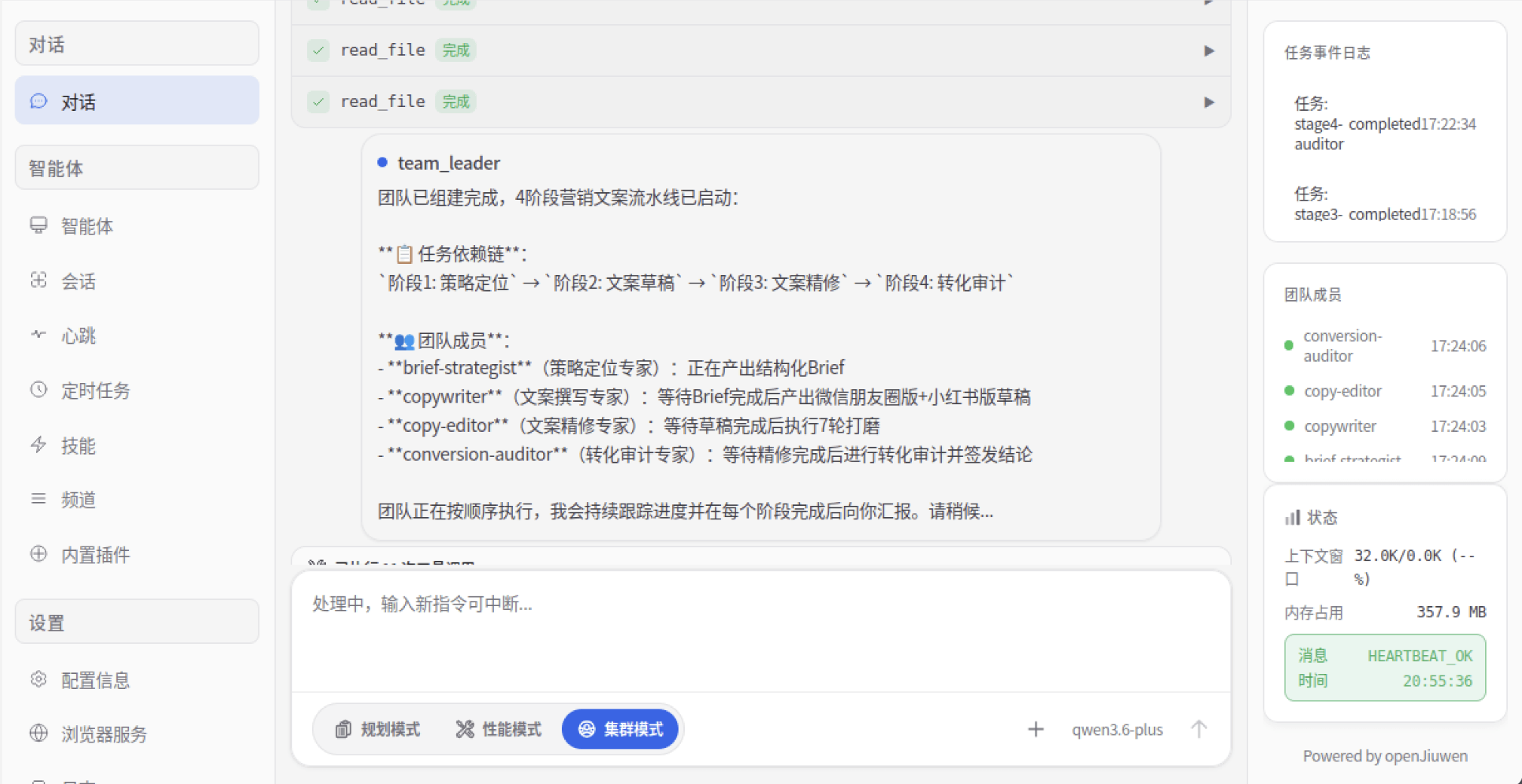The width and height of the screenshot is (1522, 784).
Task: Click the monitor icon next to 智能体
Action: [x=38, y=225]
